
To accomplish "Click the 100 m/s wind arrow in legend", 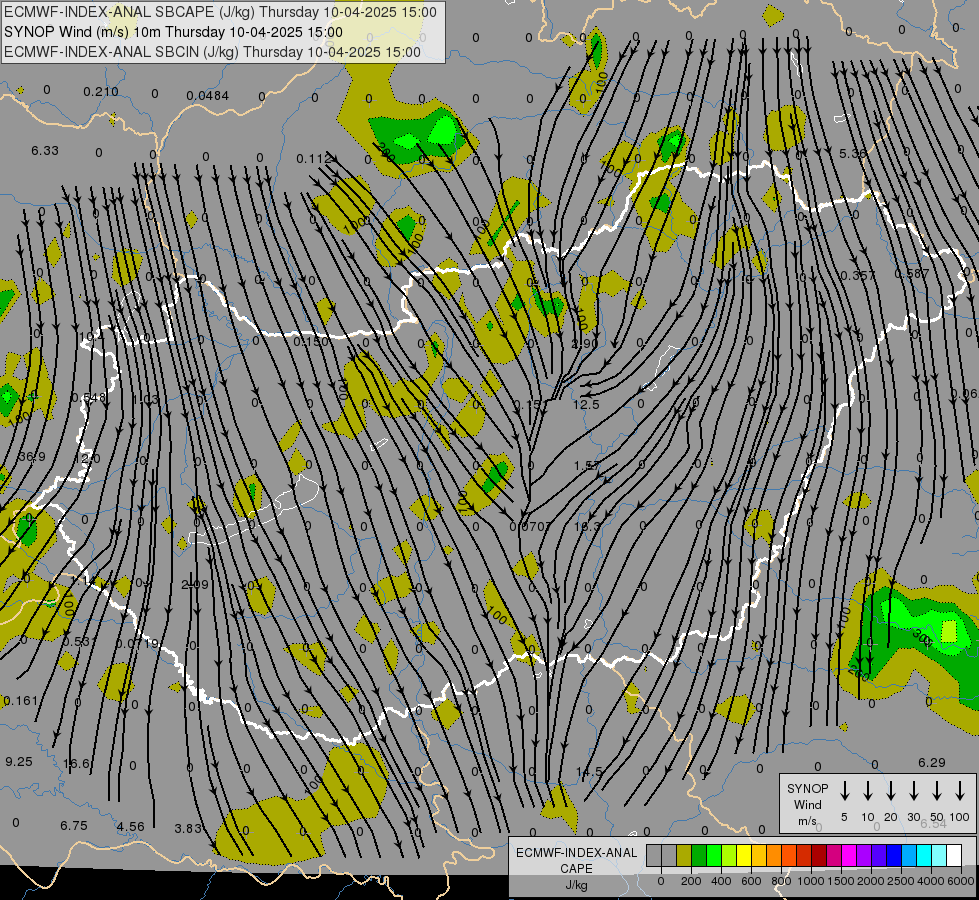I will point(960,791).
